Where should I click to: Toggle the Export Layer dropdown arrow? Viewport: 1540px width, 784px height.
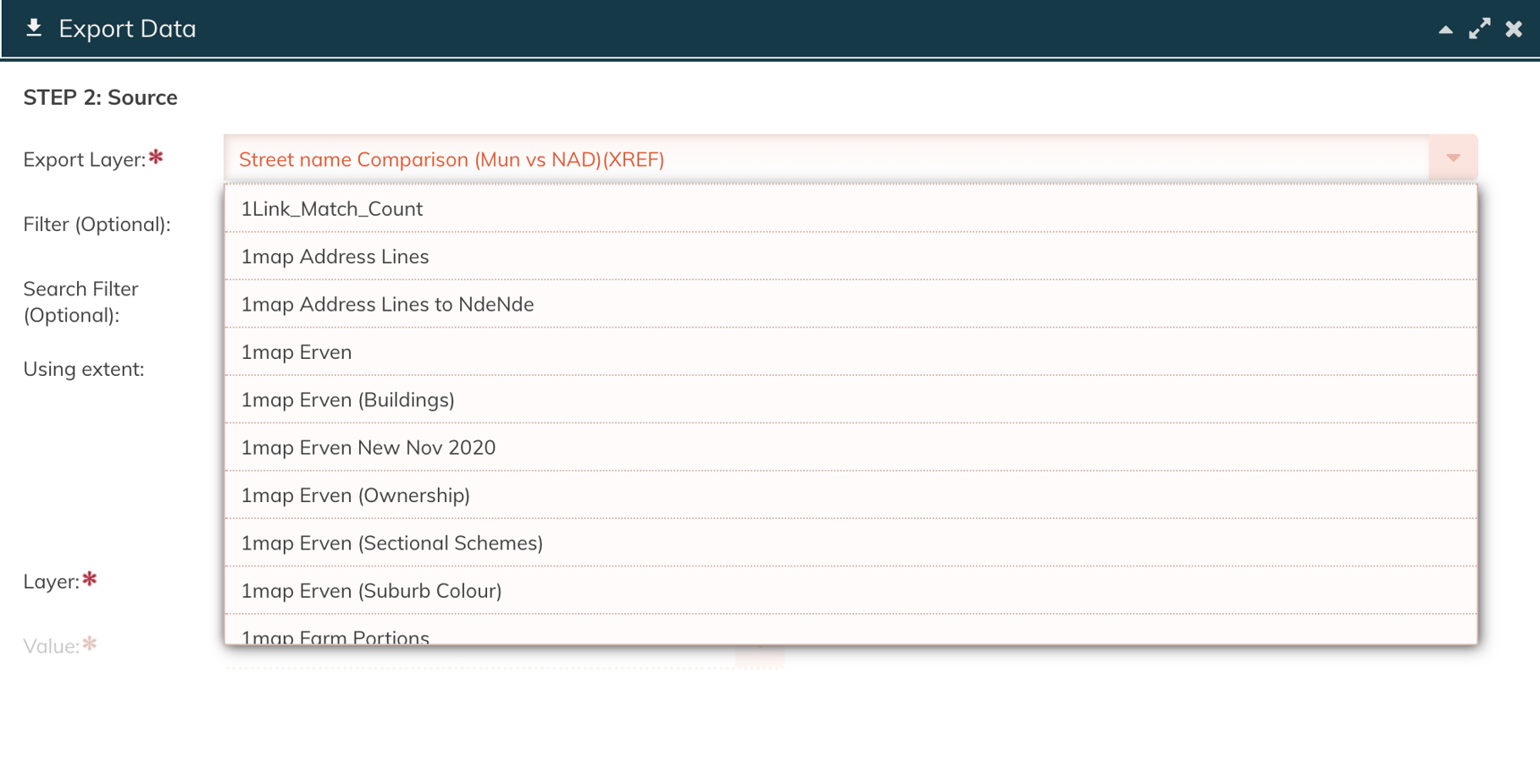click(1453, 158)
